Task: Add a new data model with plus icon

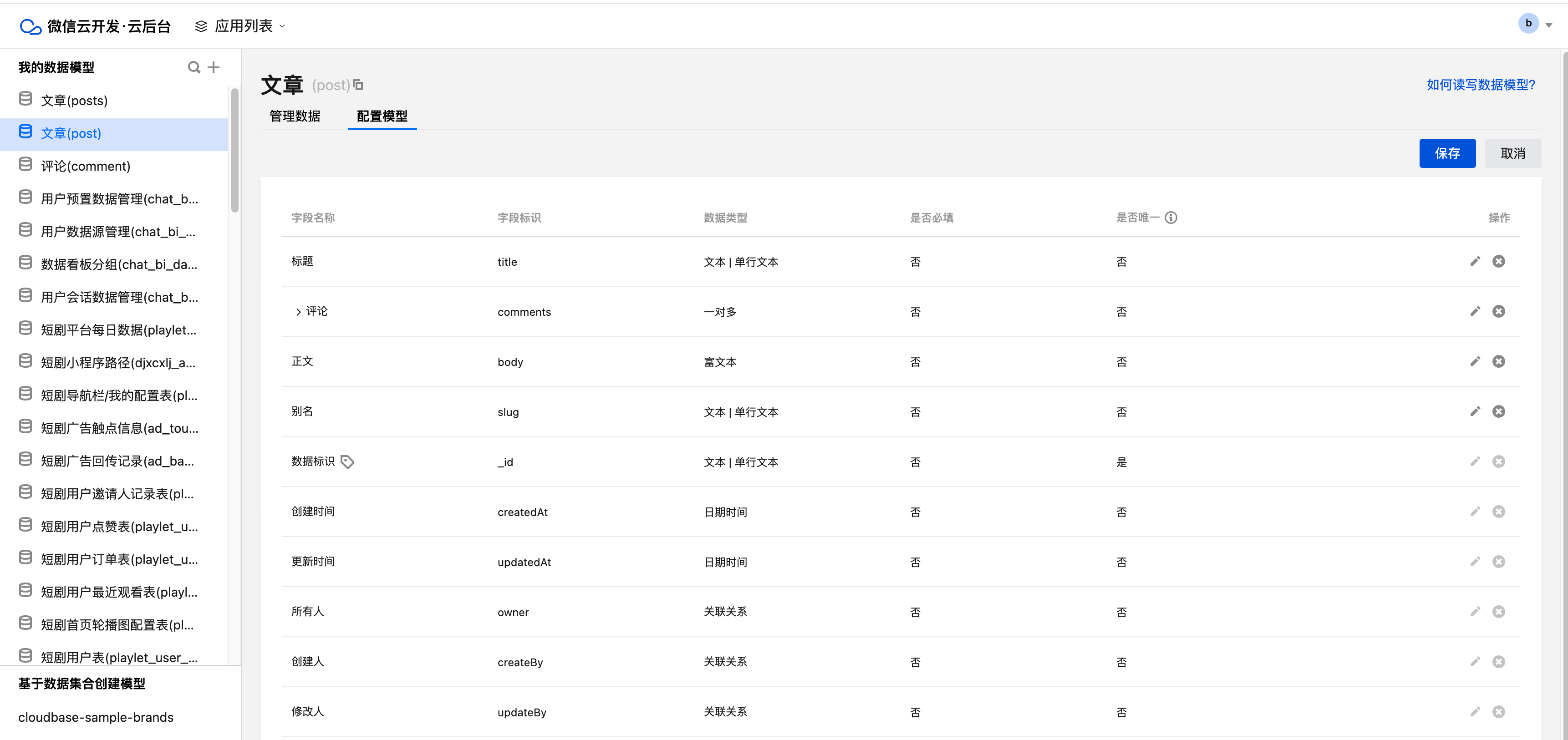Action: tap(213, 67)
